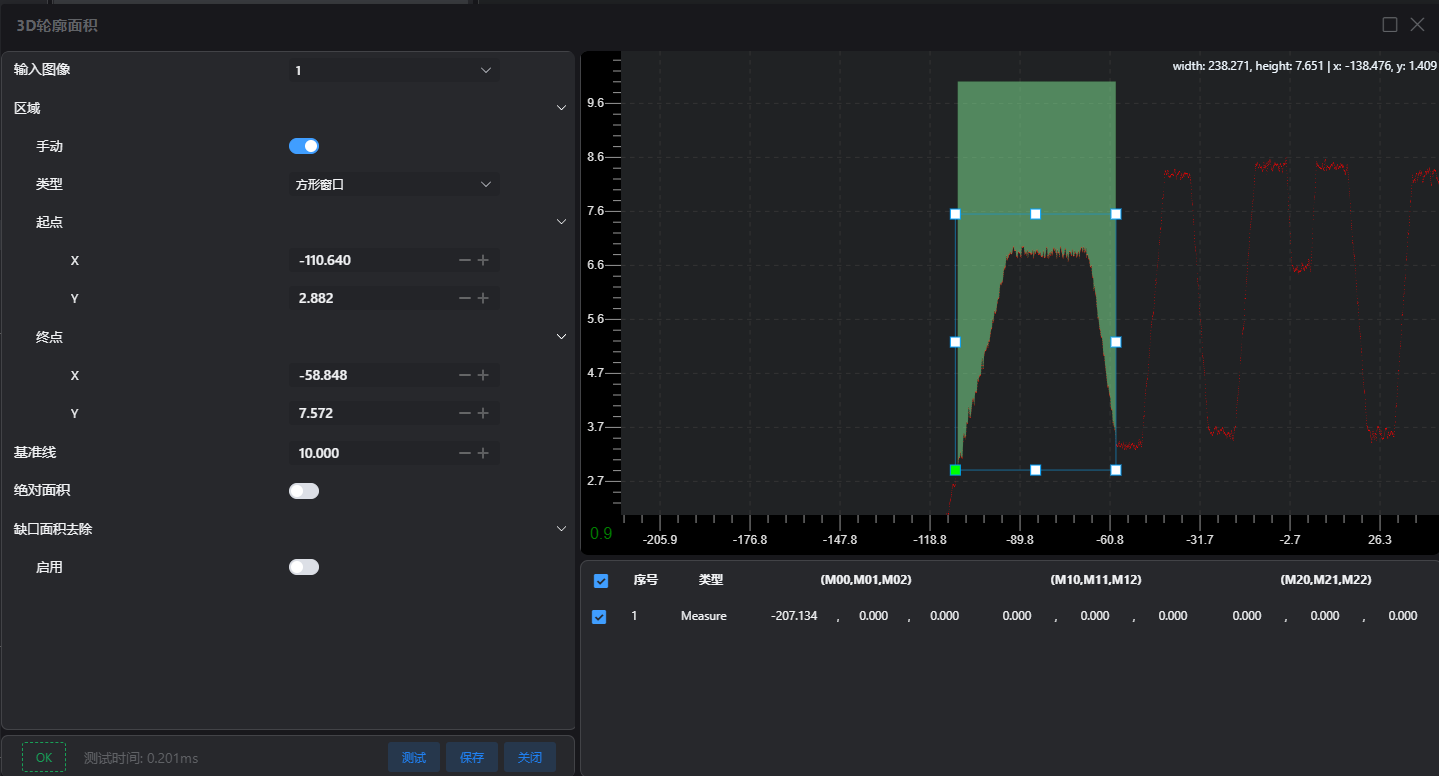Click the 输入图像 label
This screenshot has width=1439, height=776.
click(42, 70)
